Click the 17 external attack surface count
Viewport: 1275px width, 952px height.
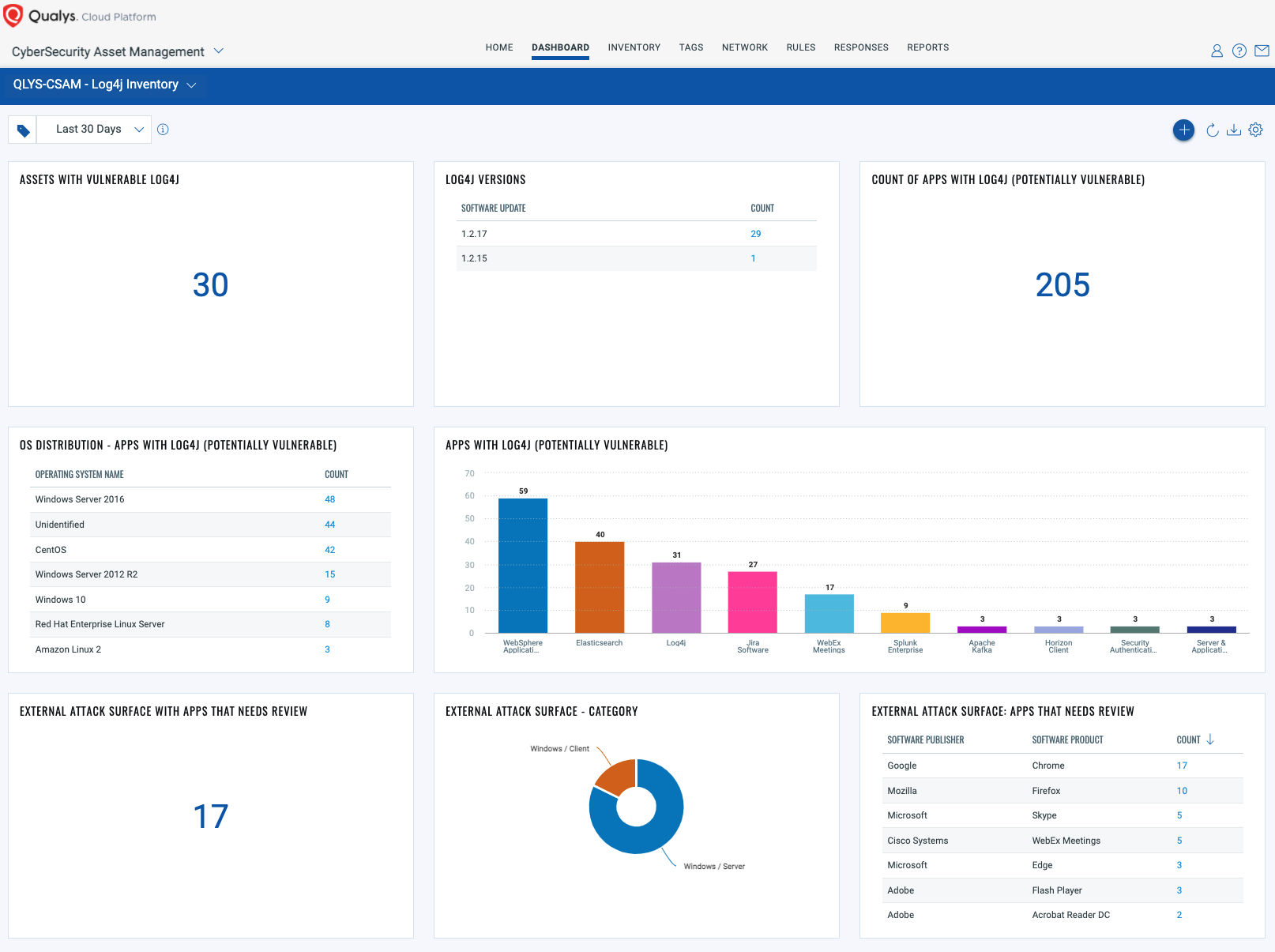(x=210, y=817)
